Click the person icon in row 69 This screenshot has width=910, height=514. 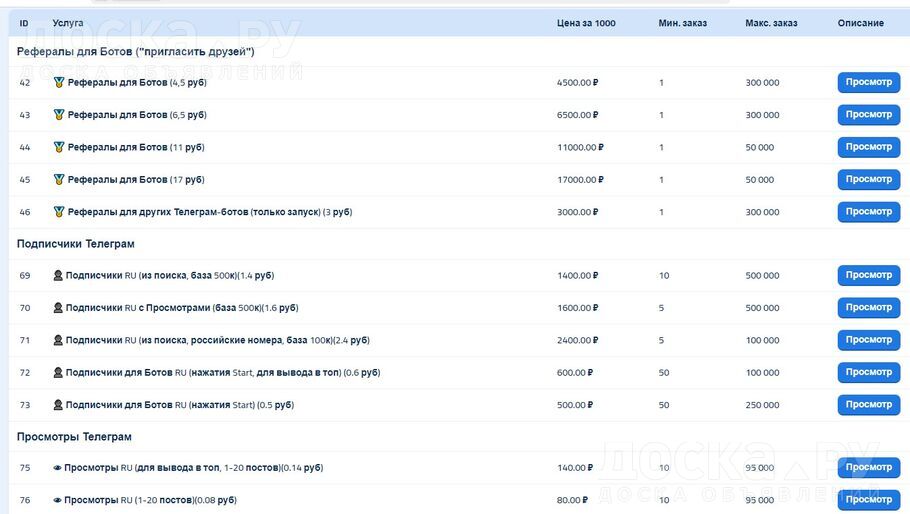click(58, 276)
